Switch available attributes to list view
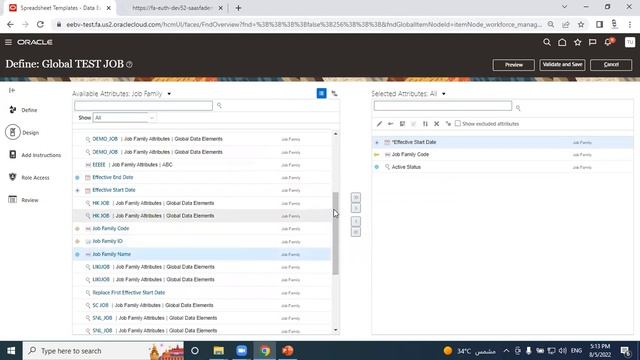Image resolution: width=640 pixels, height=360 pixels. click(322, 93)
